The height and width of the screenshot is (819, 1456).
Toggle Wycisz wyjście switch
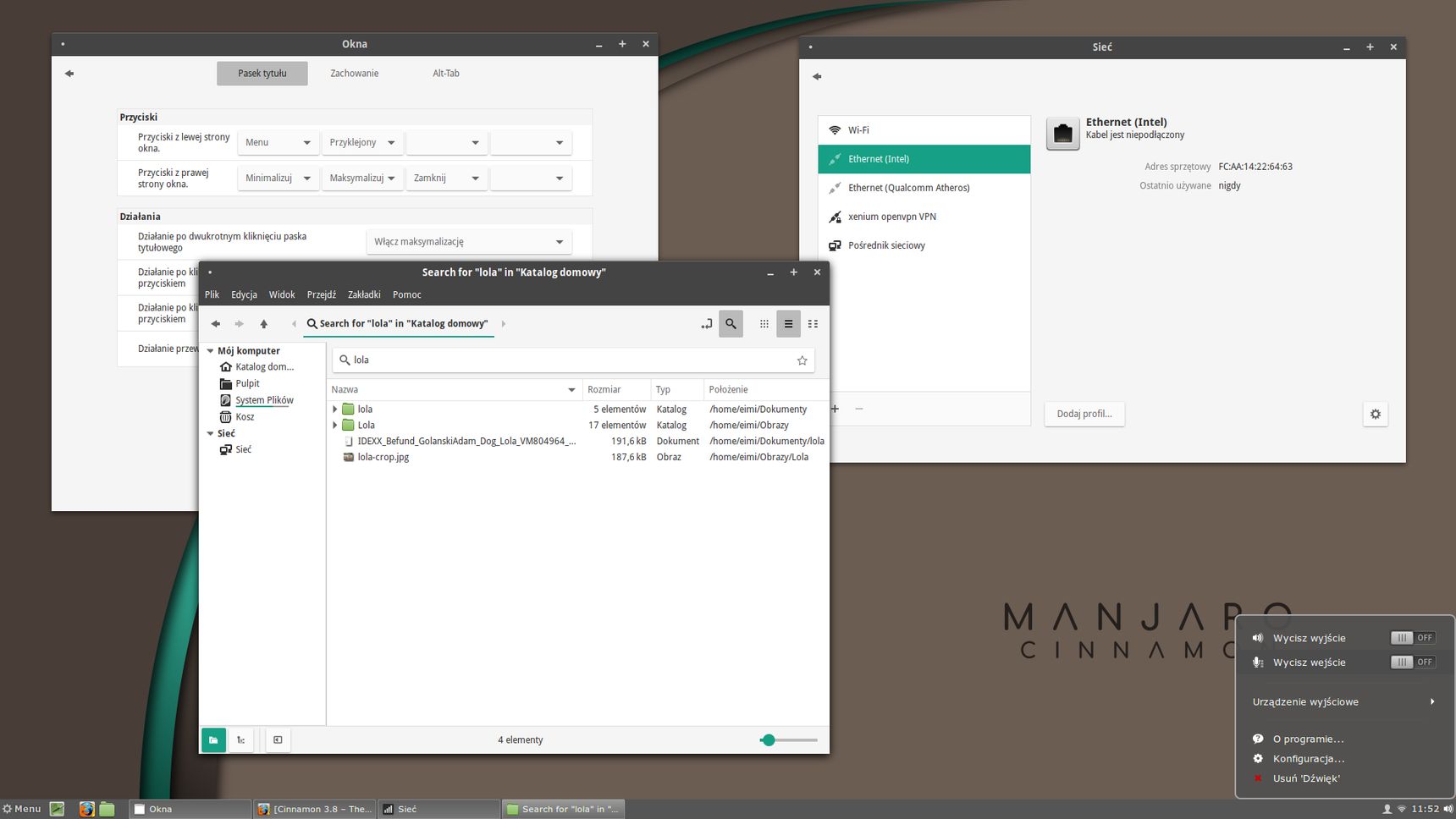click(x=1413, y=638)
